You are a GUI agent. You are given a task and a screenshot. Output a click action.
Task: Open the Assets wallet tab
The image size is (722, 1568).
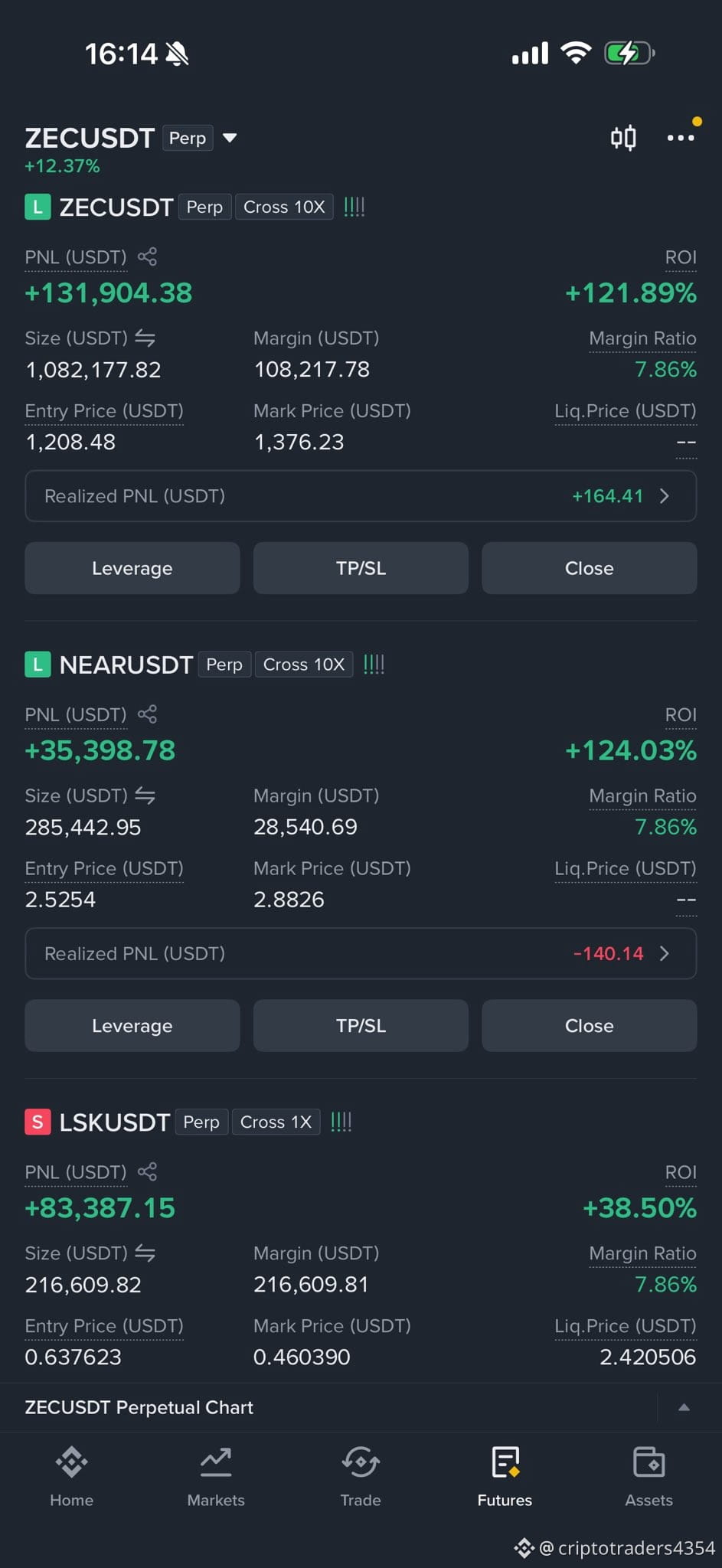tap(648, 1477)
